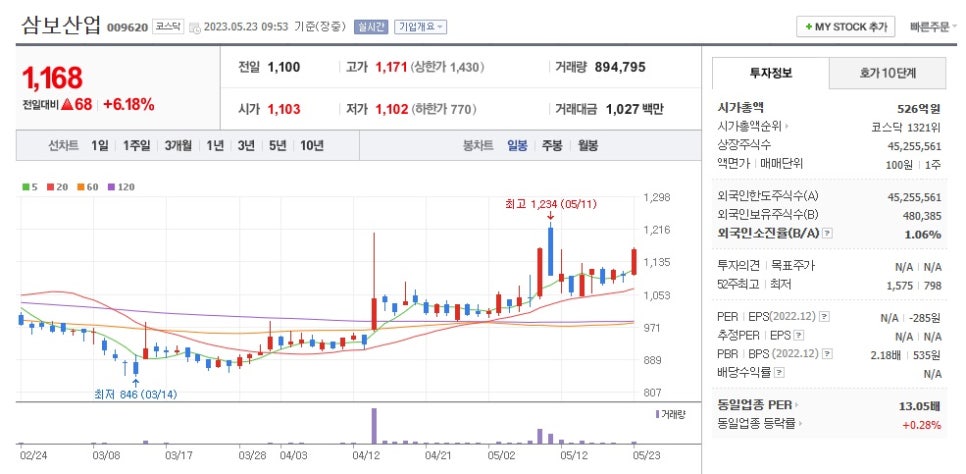The image size is (966, 474).
Task: Click the 고가 value 1,171
Action: point(391,67)
